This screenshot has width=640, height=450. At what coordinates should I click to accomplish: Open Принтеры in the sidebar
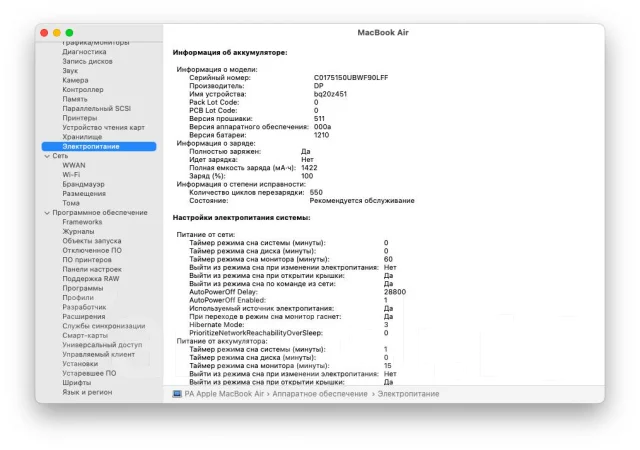[80, 118]
